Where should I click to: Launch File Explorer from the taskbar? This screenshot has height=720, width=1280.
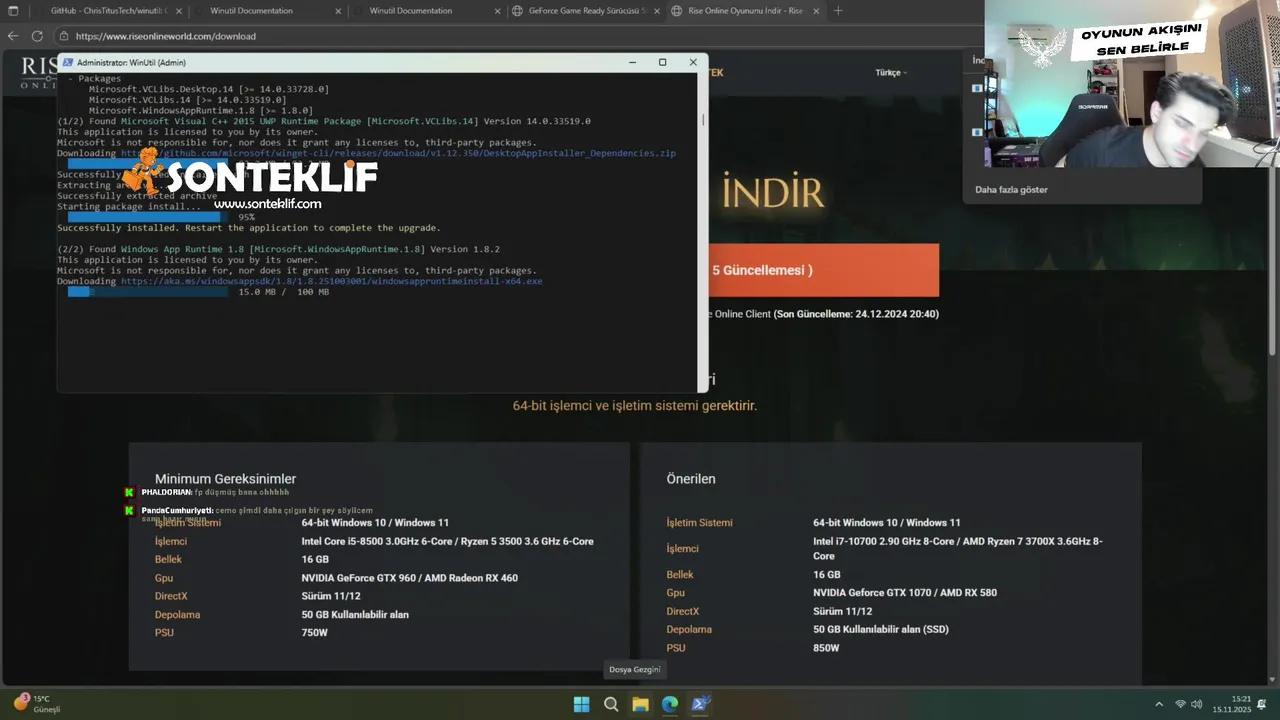pos(640,704)
